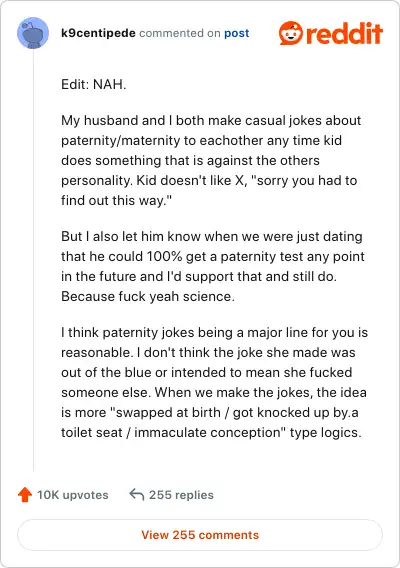Image resolution: width=400 pixels, height=568 pixels.
Task: Click the View 255 comments button
Action: [200, 535]
